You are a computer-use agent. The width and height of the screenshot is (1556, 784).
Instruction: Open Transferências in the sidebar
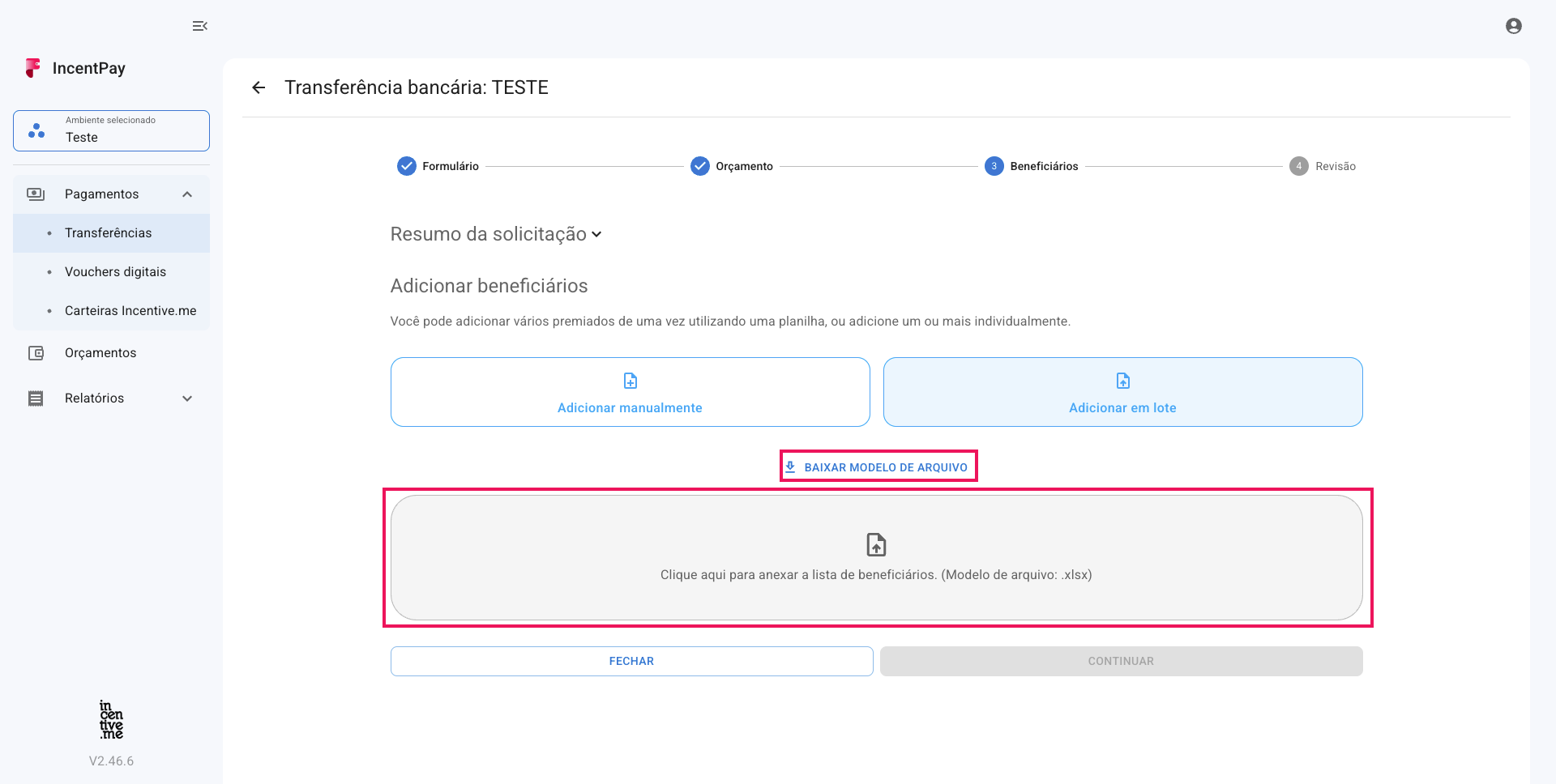click(111, 233)
